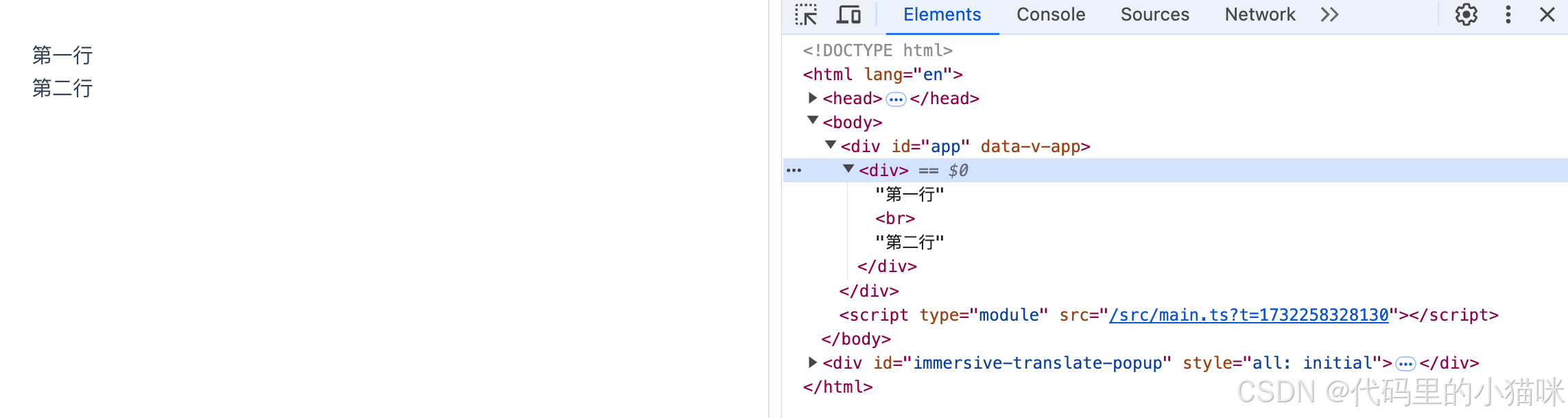This screenshot has width=1568, height=418.
Task: Click the lang="en" attribute
Action: [908, 75]
